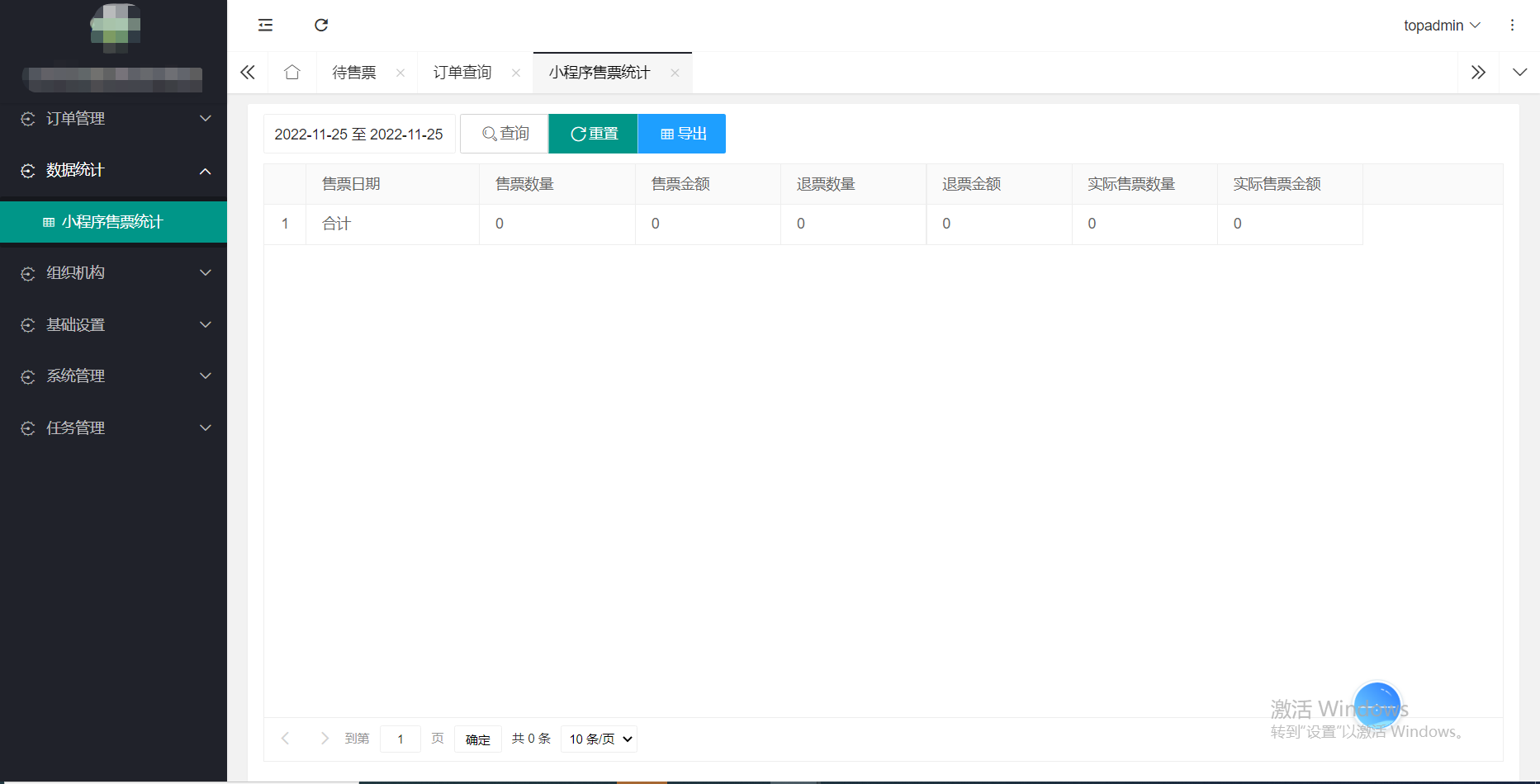1540x784 pixels.
Task: Collapse the sidebar using the menu fold icon
Action: pyautogui.click(x=265, y=25)
